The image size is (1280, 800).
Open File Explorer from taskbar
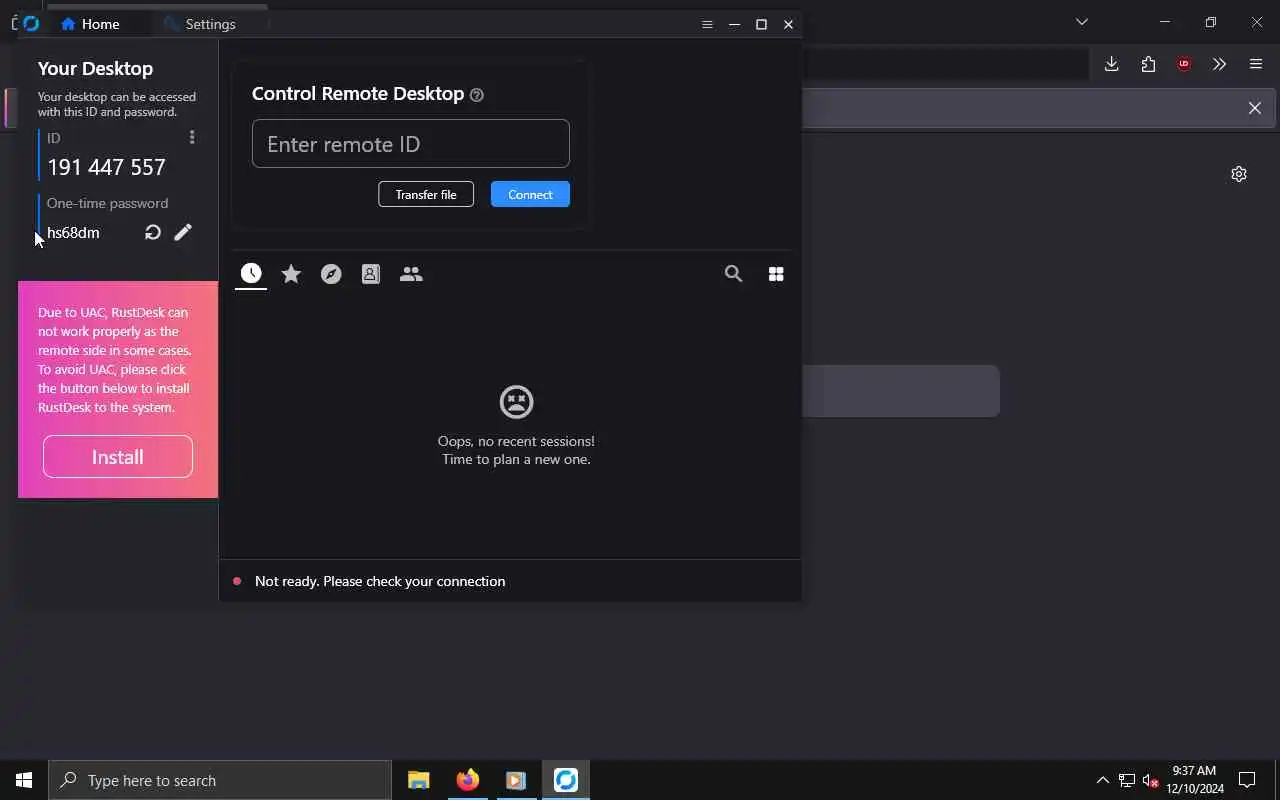(x=418, y=780)
